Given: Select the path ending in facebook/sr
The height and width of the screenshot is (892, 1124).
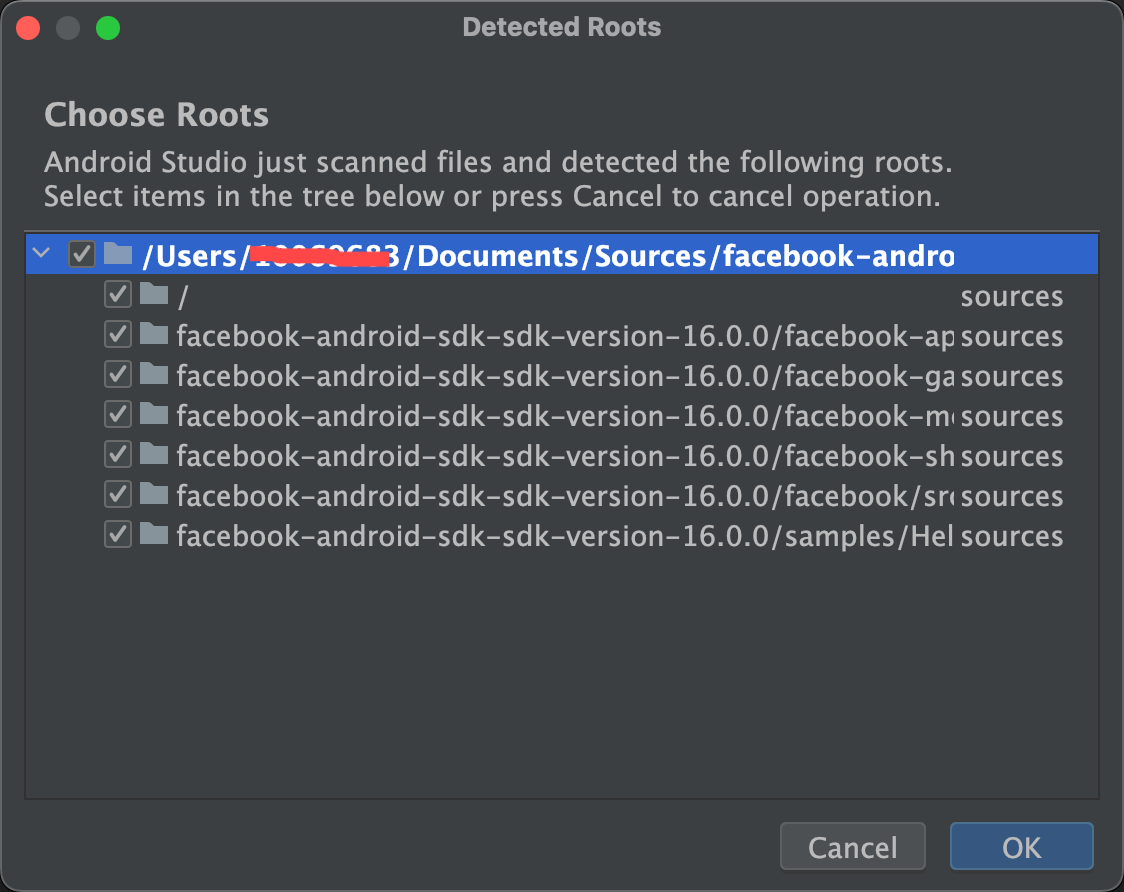Looking at the screenshot, I should [566, 497].
